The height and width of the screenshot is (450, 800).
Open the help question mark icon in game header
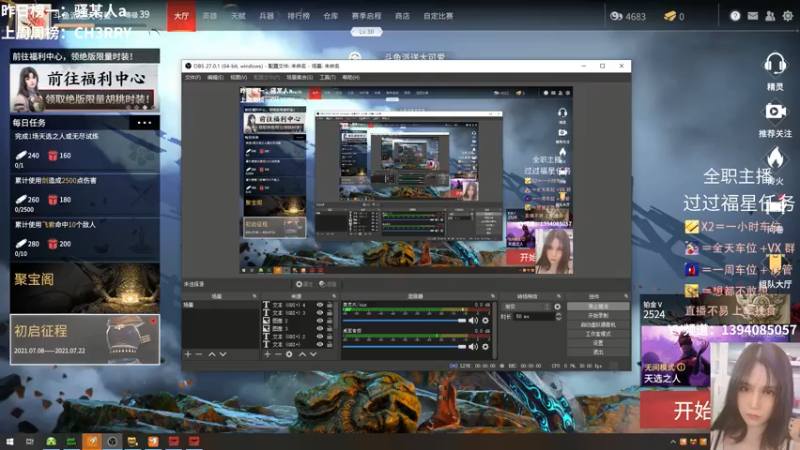click(735, 16)
